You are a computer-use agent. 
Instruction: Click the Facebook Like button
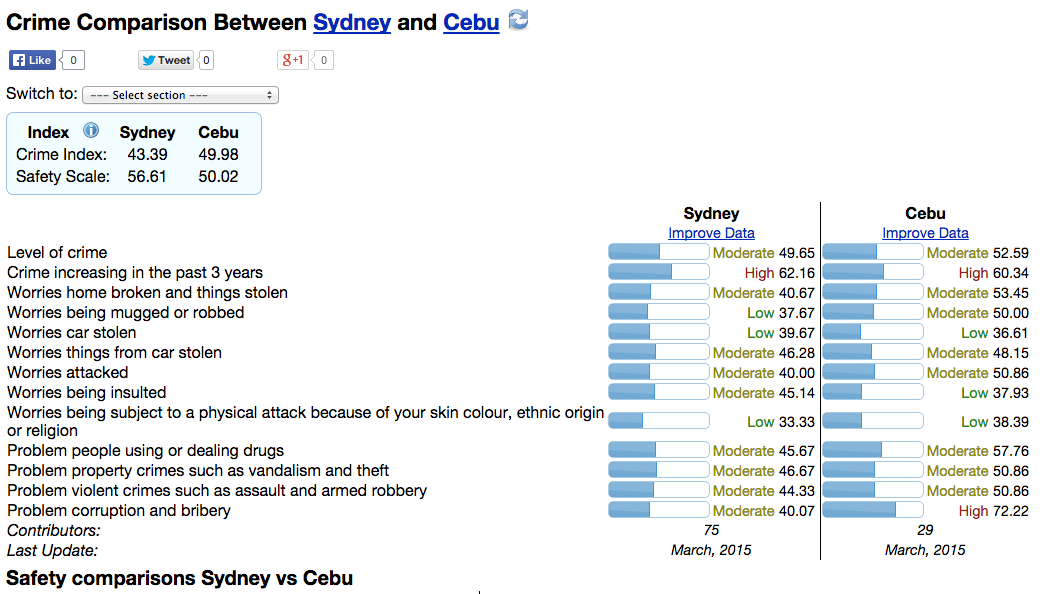click(x=32, y=60)
